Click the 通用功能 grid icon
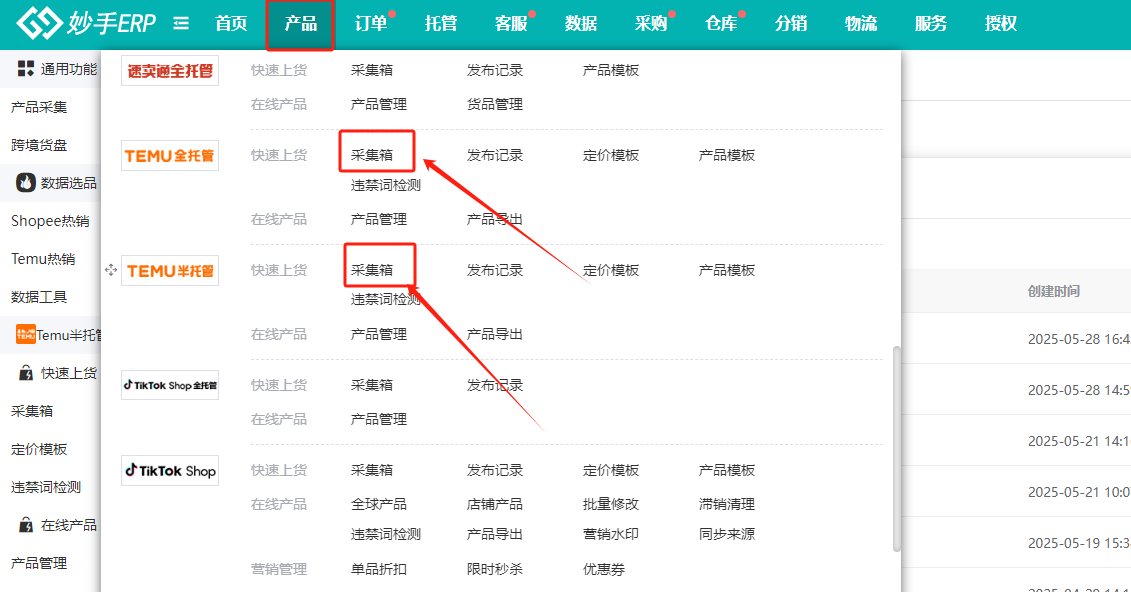The width and height of the screenshot is (1131, 592). pos(26,69)
